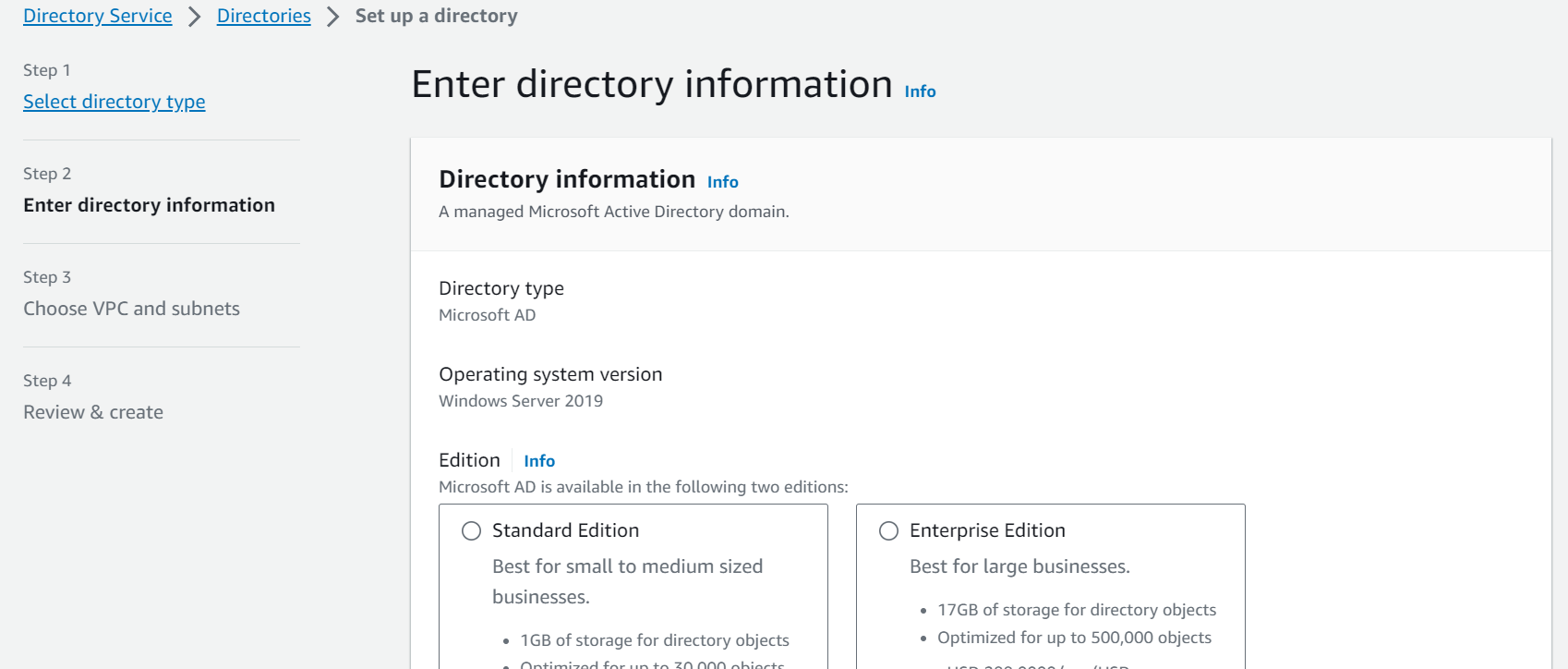Click the Enterprise Edition card title
The image size is (1568, 669).
988,530
